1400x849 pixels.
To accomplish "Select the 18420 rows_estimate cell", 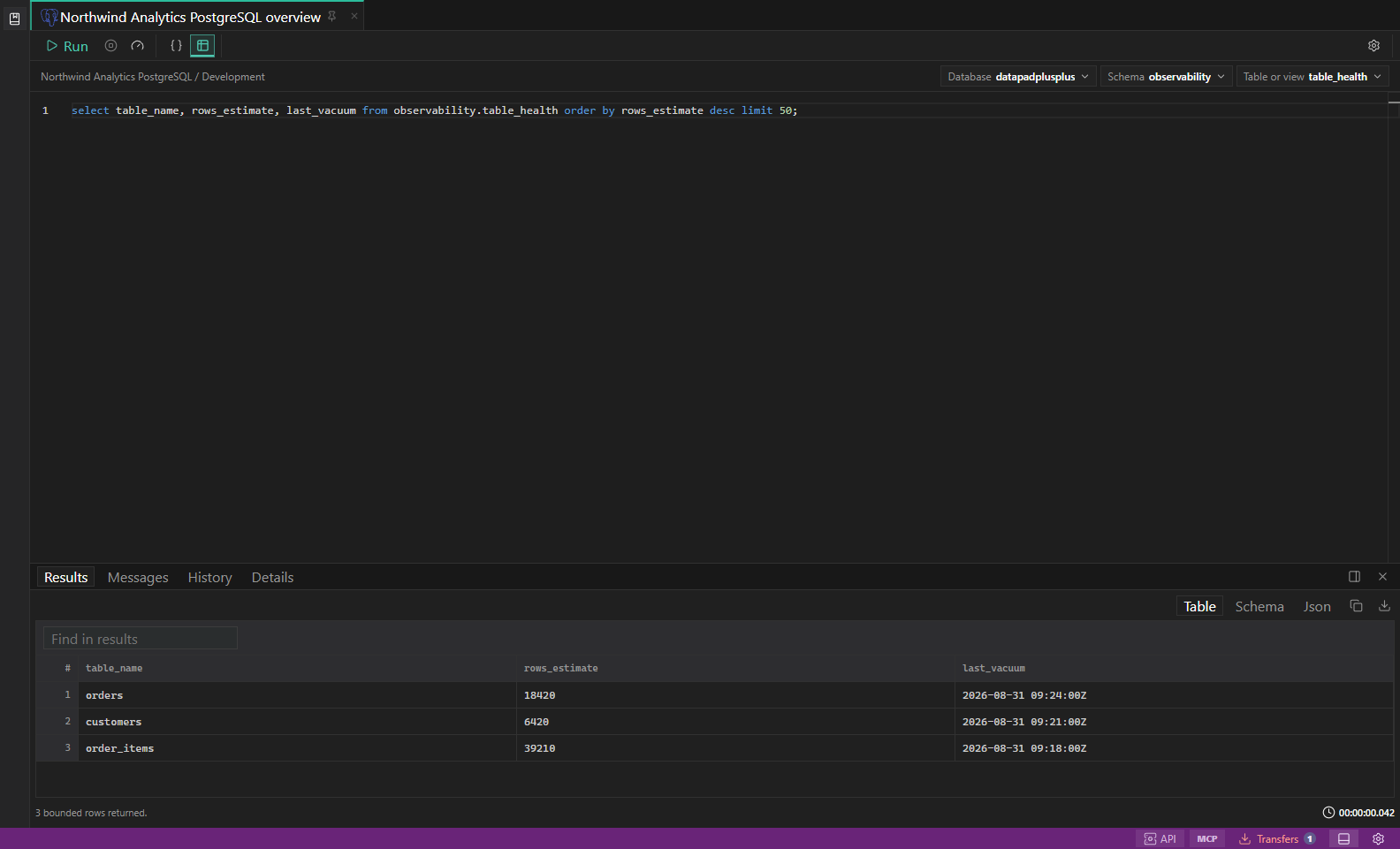I will coord(735,695).
